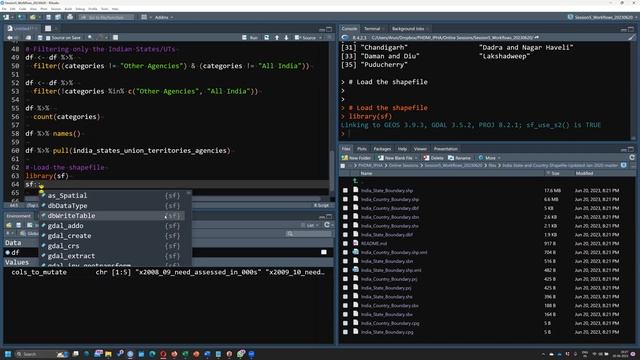Open the Plots tab
The width and height of the screenshot is (640, 360).
[362, 149]
